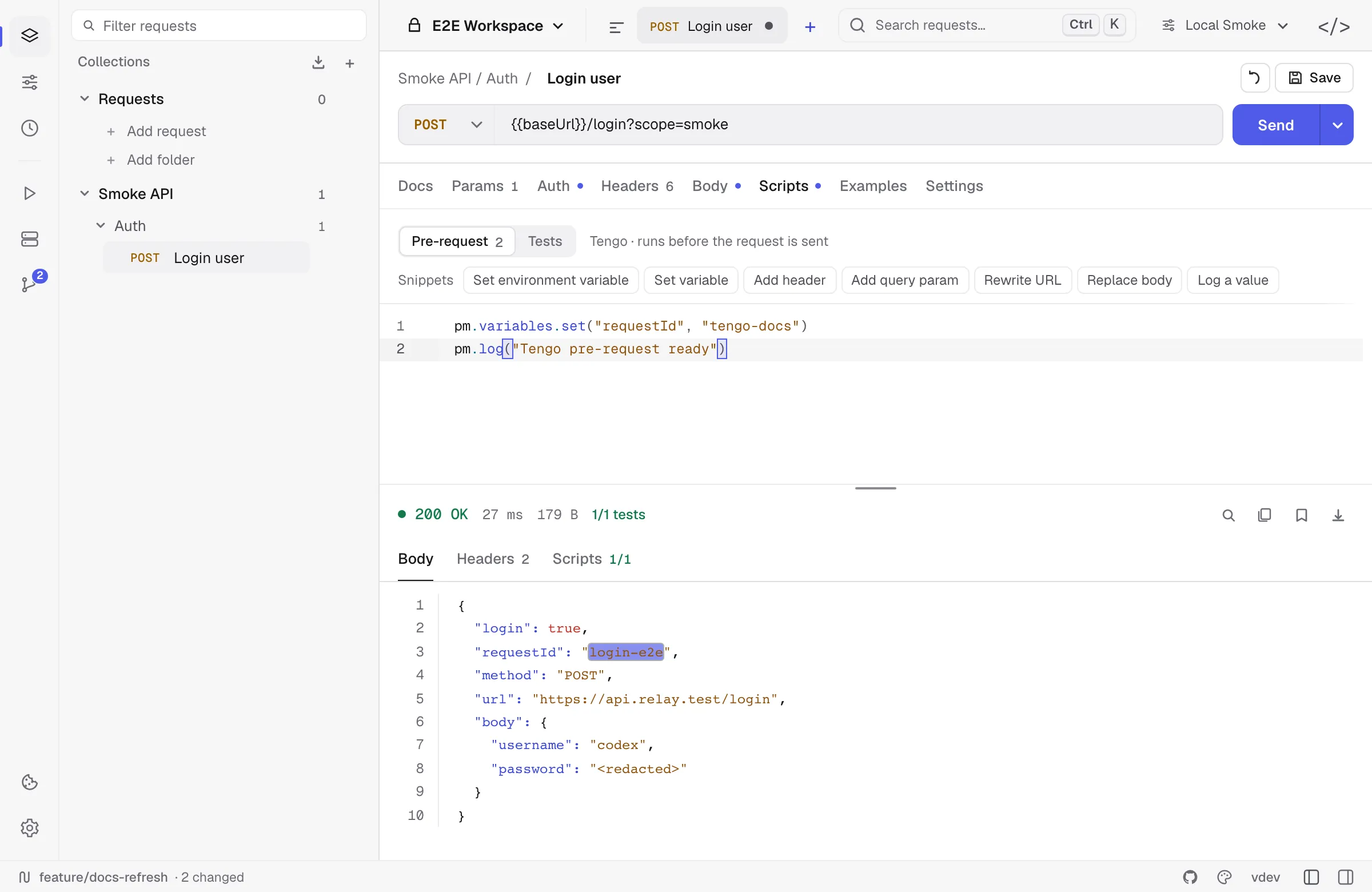
Task: Toggle right sidebar panel in status bar
Action: [x=1346, y=877]
